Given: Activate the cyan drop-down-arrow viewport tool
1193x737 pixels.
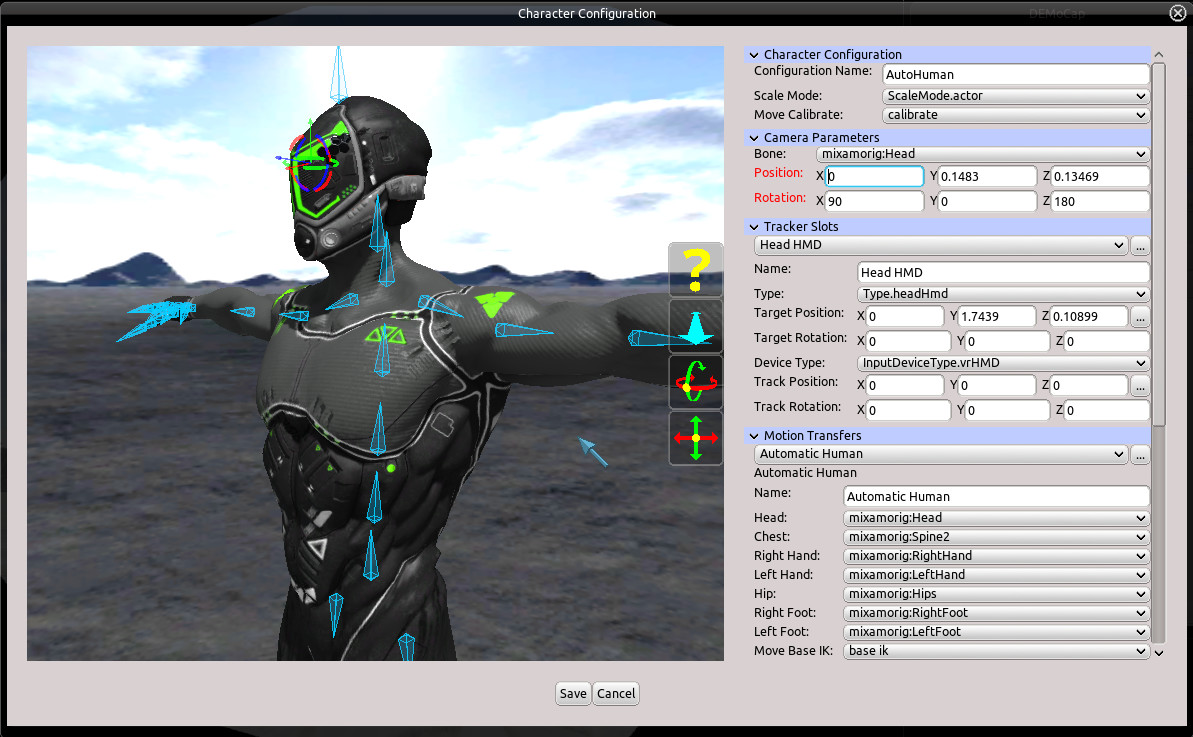Looking at the screenshot, I should tap(695, 324).
